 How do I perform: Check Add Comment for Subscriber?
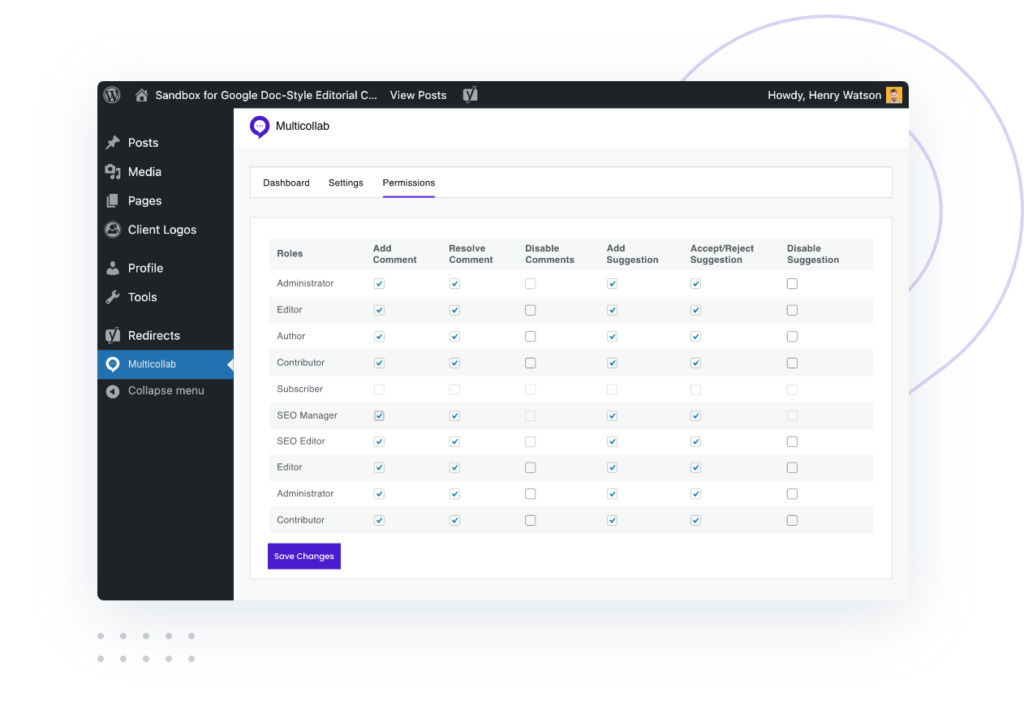[379, 389]
